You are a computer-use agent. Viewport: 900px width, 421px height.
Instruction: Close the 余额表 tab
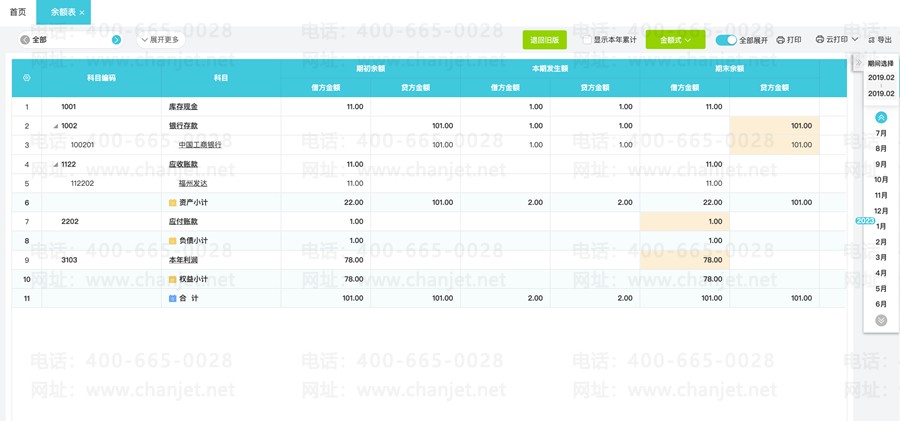point(82,13)
